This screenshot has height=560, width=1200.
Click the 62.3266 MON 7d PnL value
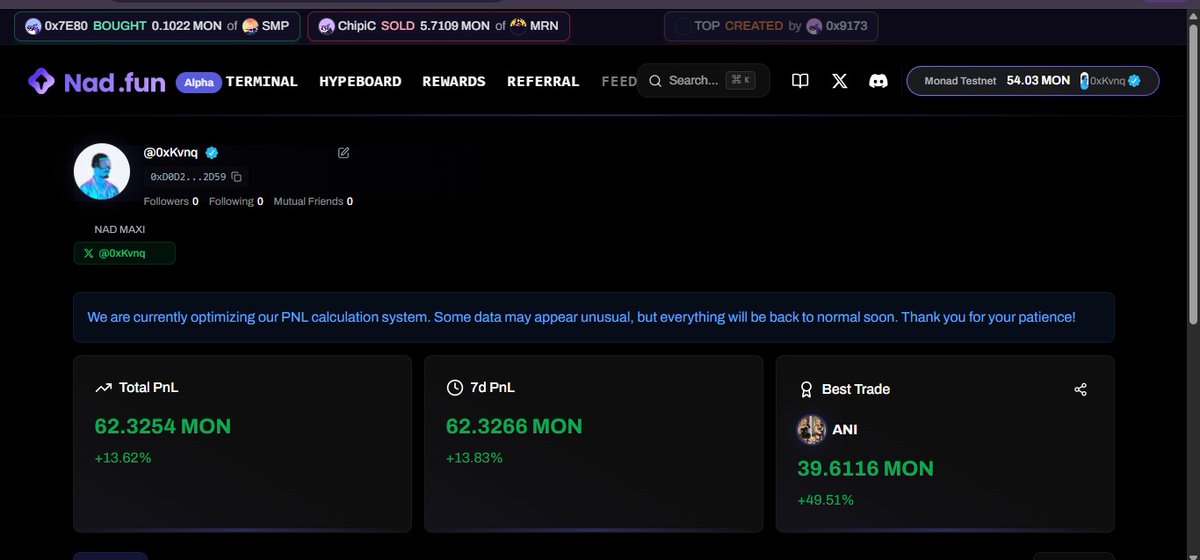(x=514, y=426)
